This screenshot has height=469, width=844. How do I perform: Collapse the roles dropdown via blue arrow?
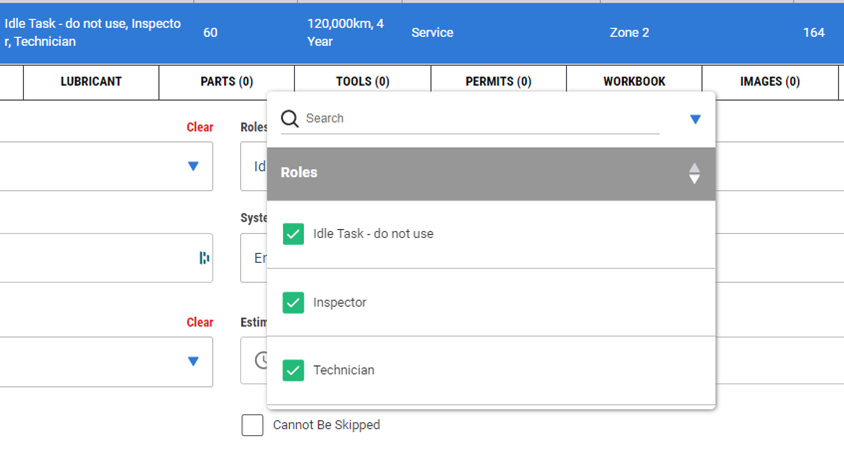[x=695, y=119]
